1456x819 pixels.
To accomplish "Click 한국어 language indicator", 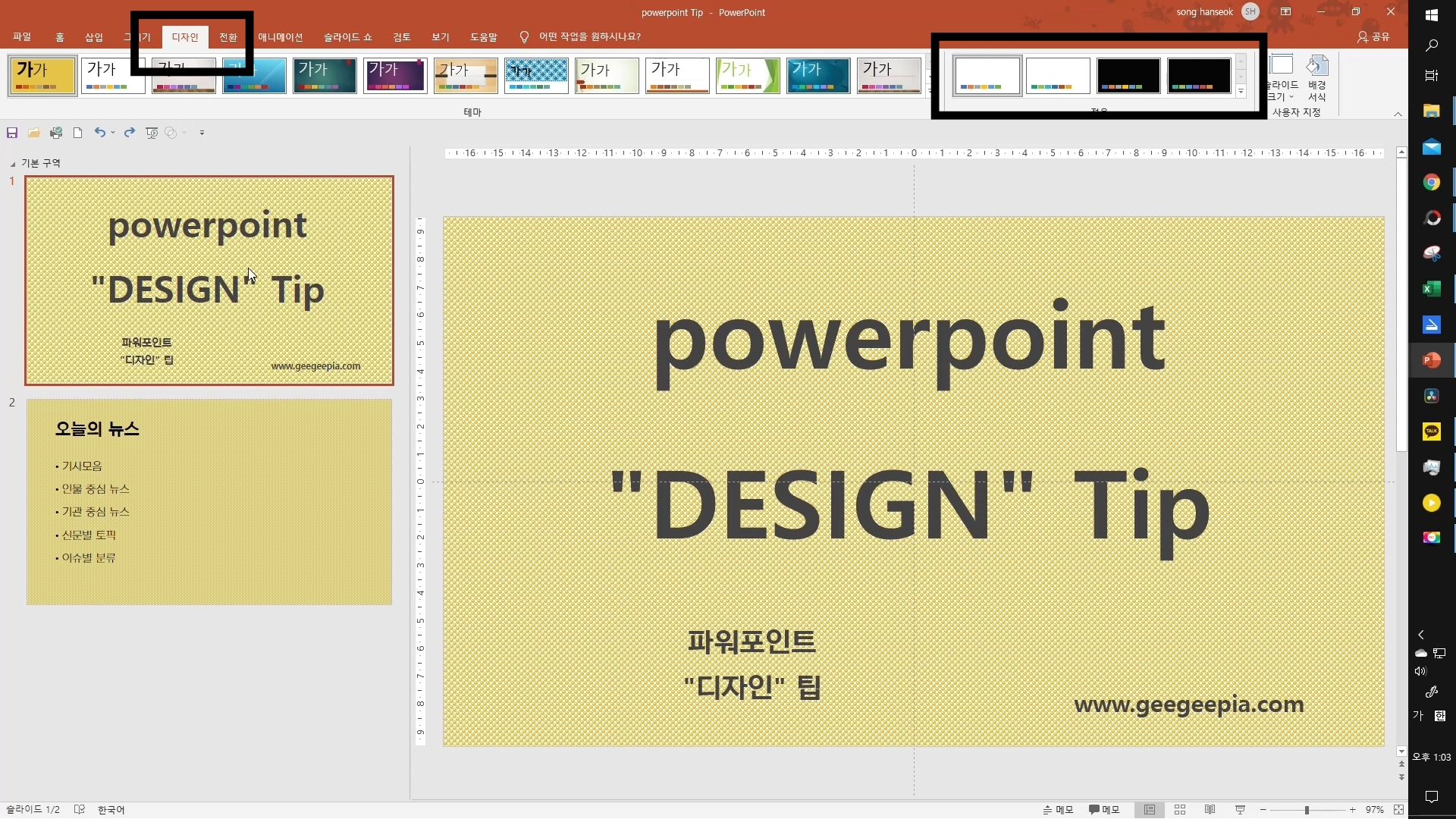I will click(111, 810).
